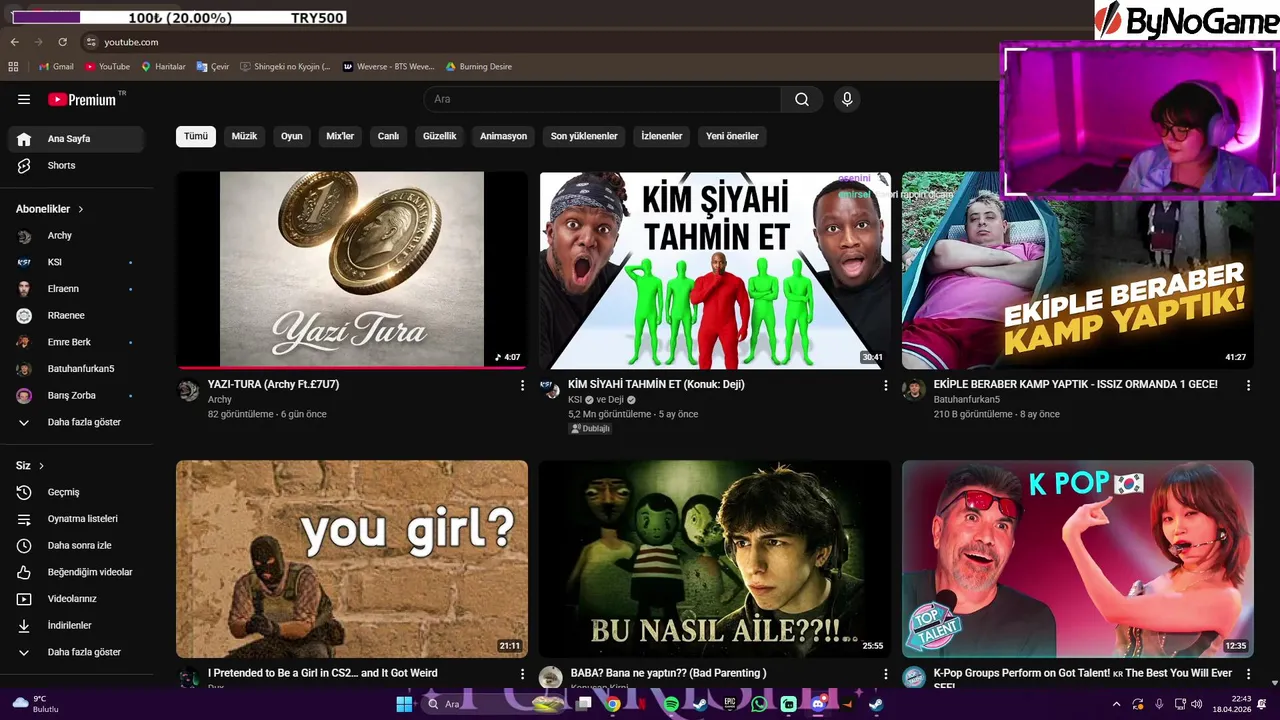Open the Gmail bookmark
The image size is (1280, 720).
56,67
